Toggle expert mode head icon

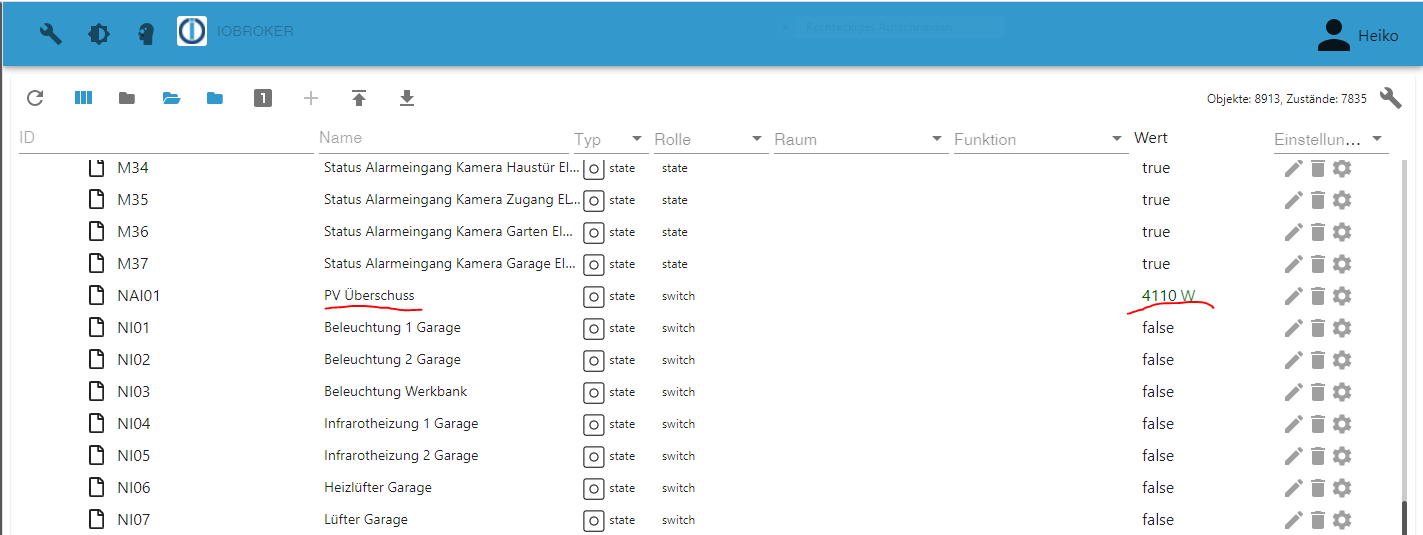point(146,34)
